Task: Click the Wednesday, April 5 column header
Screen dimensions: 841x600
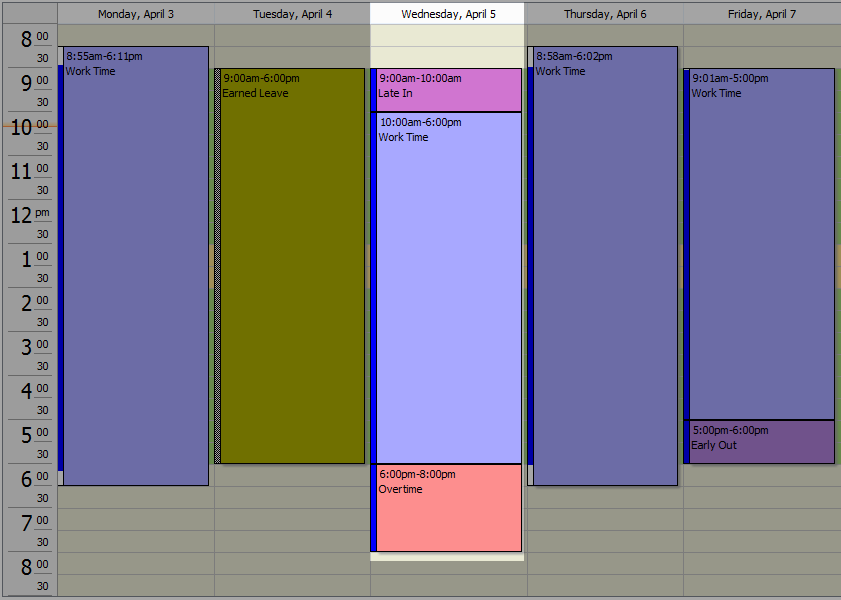Action: point(448,14)
